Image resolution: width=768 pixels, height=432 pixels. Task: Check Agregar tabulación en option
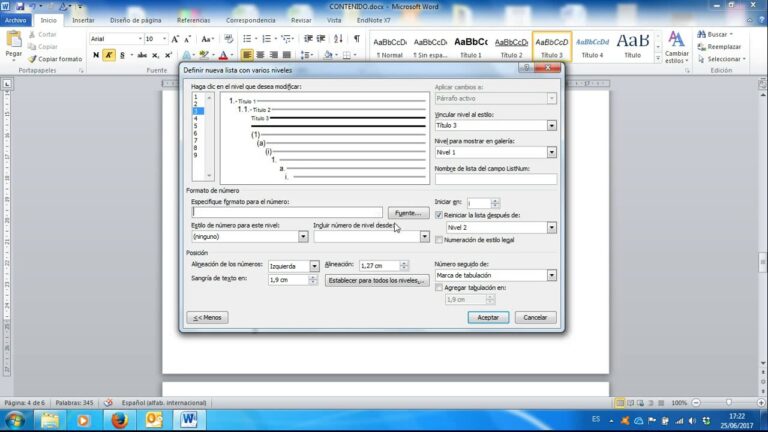click(439, 288)
